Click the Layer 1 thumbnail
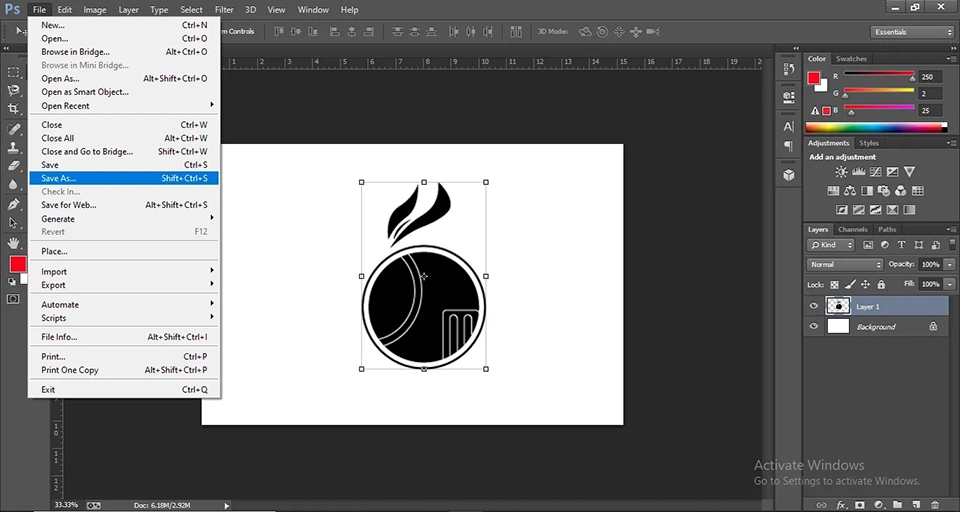Screen dimensions: 960x512 (838, 306)
